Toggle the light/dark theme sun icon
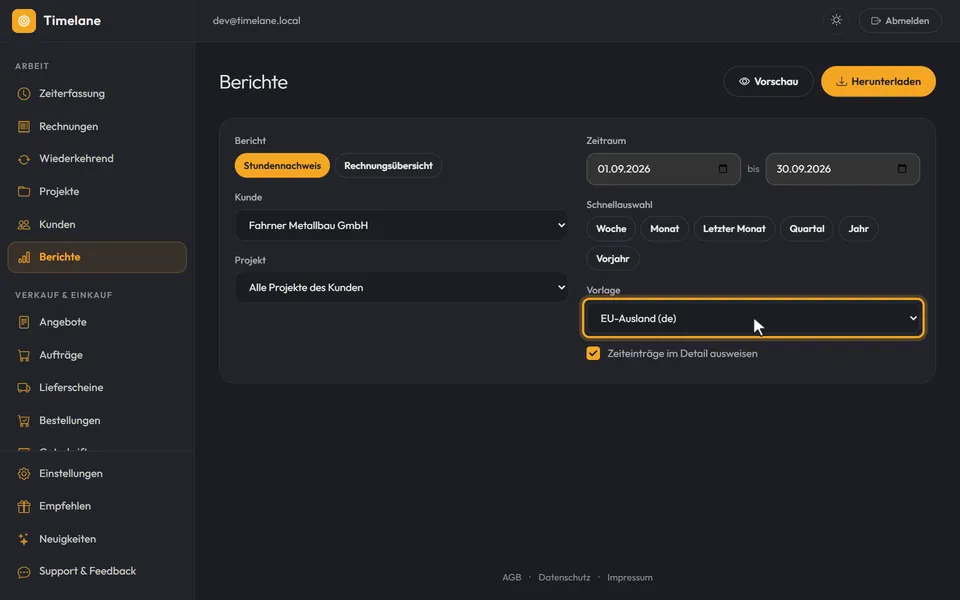The height and width of the screenshot is (600, 960). pos(836,20)
